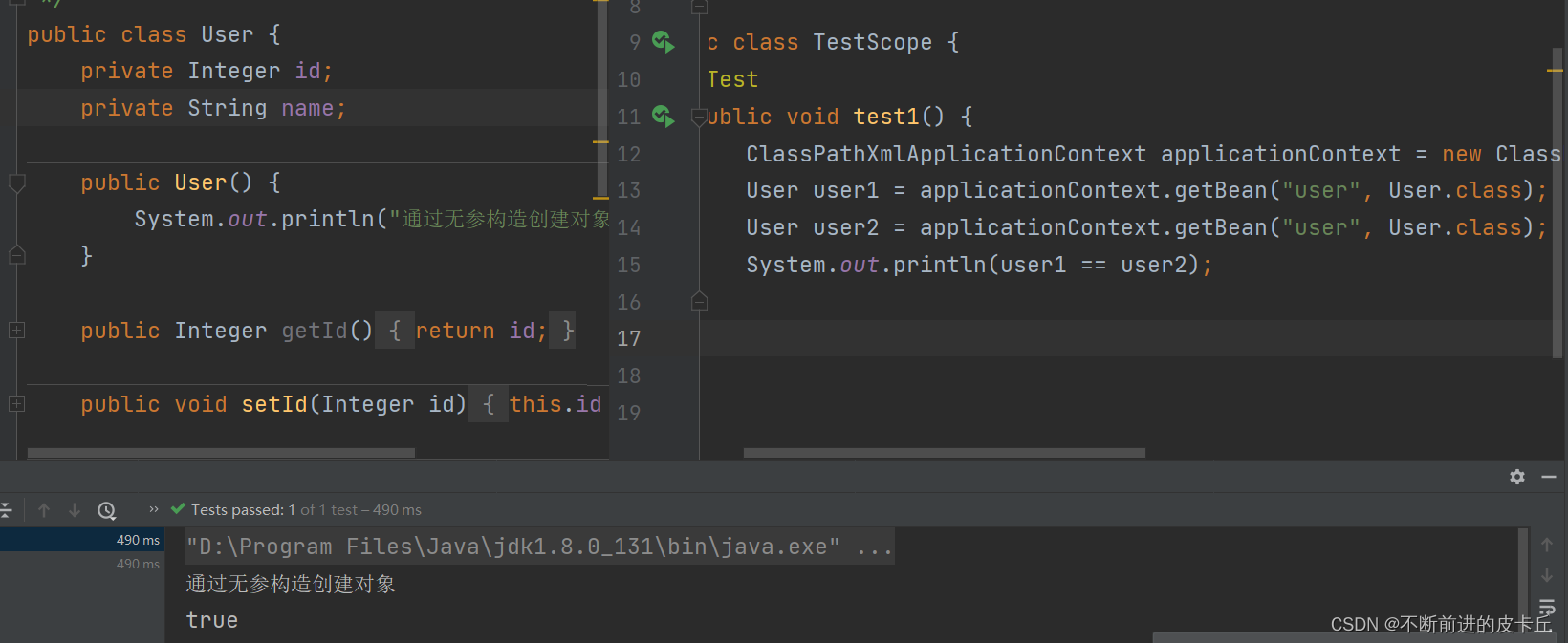Place cursor on 'private Integer id;' line
The image size is (1568, 643).
[x=207, y=71]
